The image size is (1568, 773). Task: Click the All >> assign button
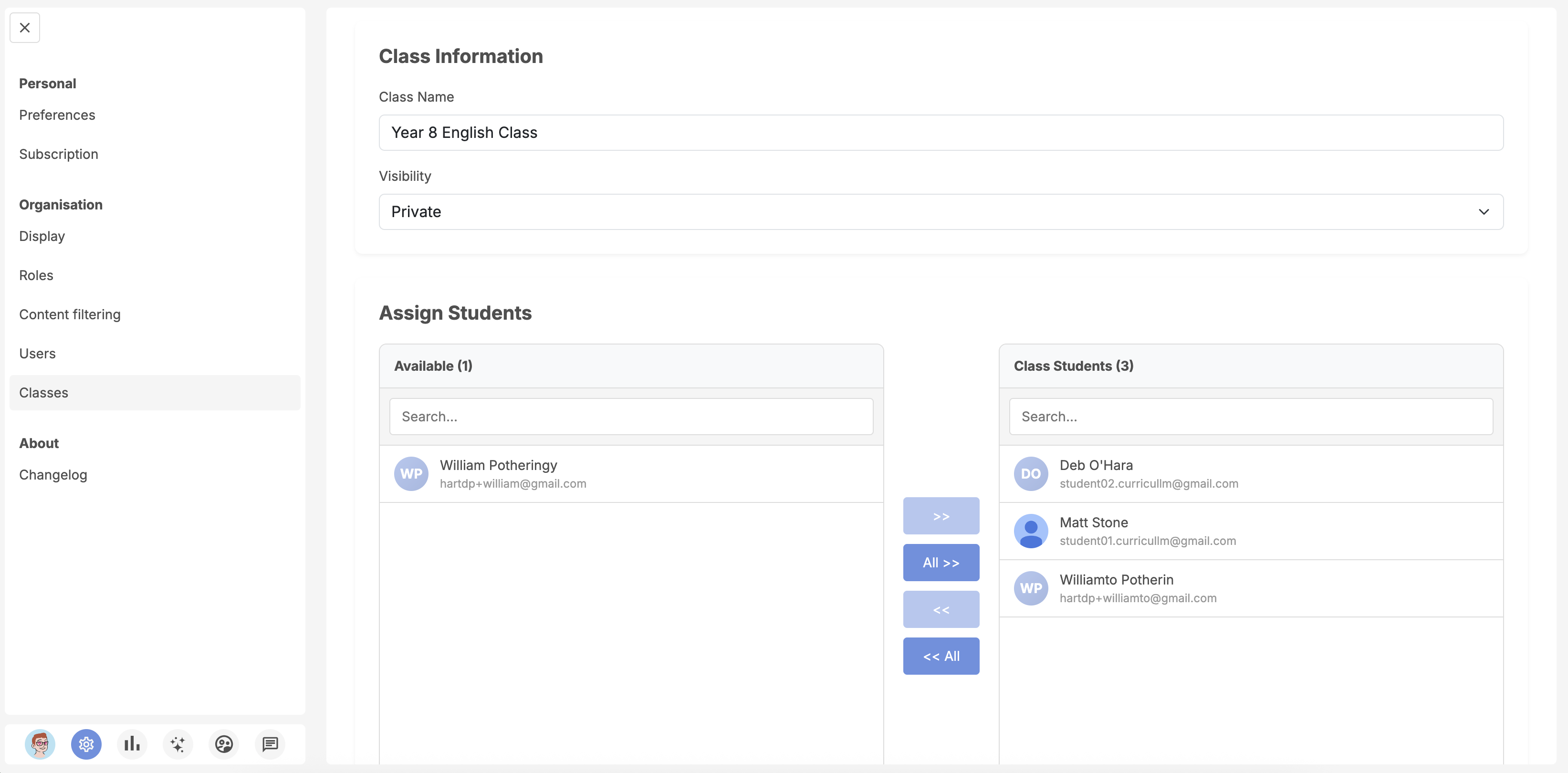coord(941,563)
